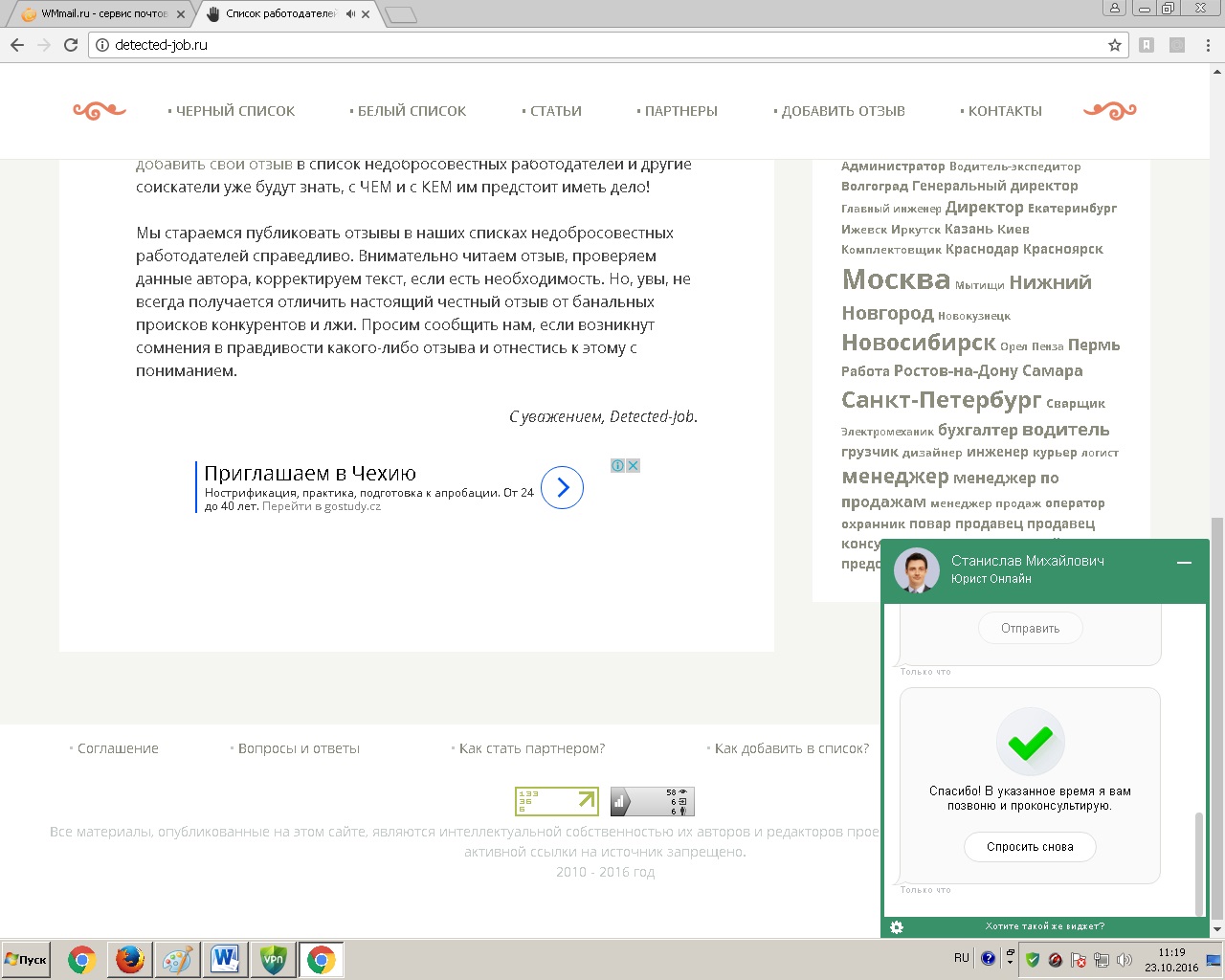Mute the tab via its speaker icon
This screenshot has height=980, width=1225.
point(350,14)
